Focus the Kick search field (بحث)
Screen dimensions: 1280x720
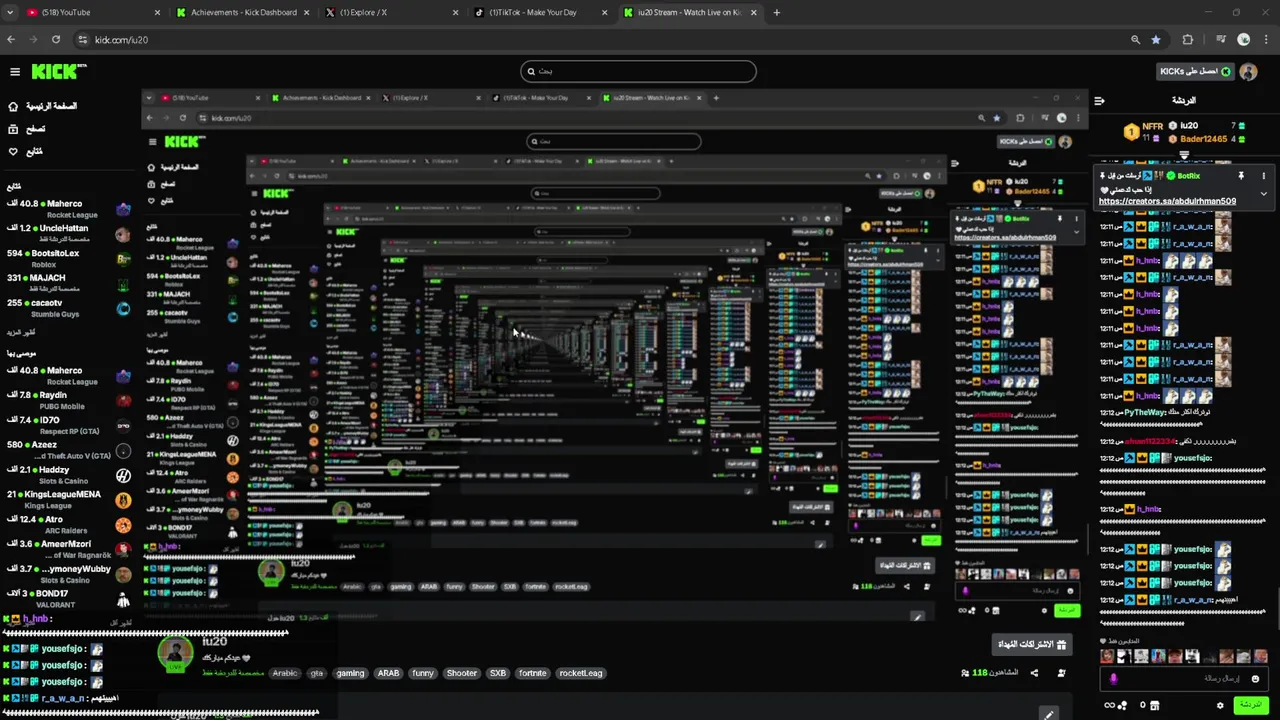pyautogui.click(x=638, y=71)
